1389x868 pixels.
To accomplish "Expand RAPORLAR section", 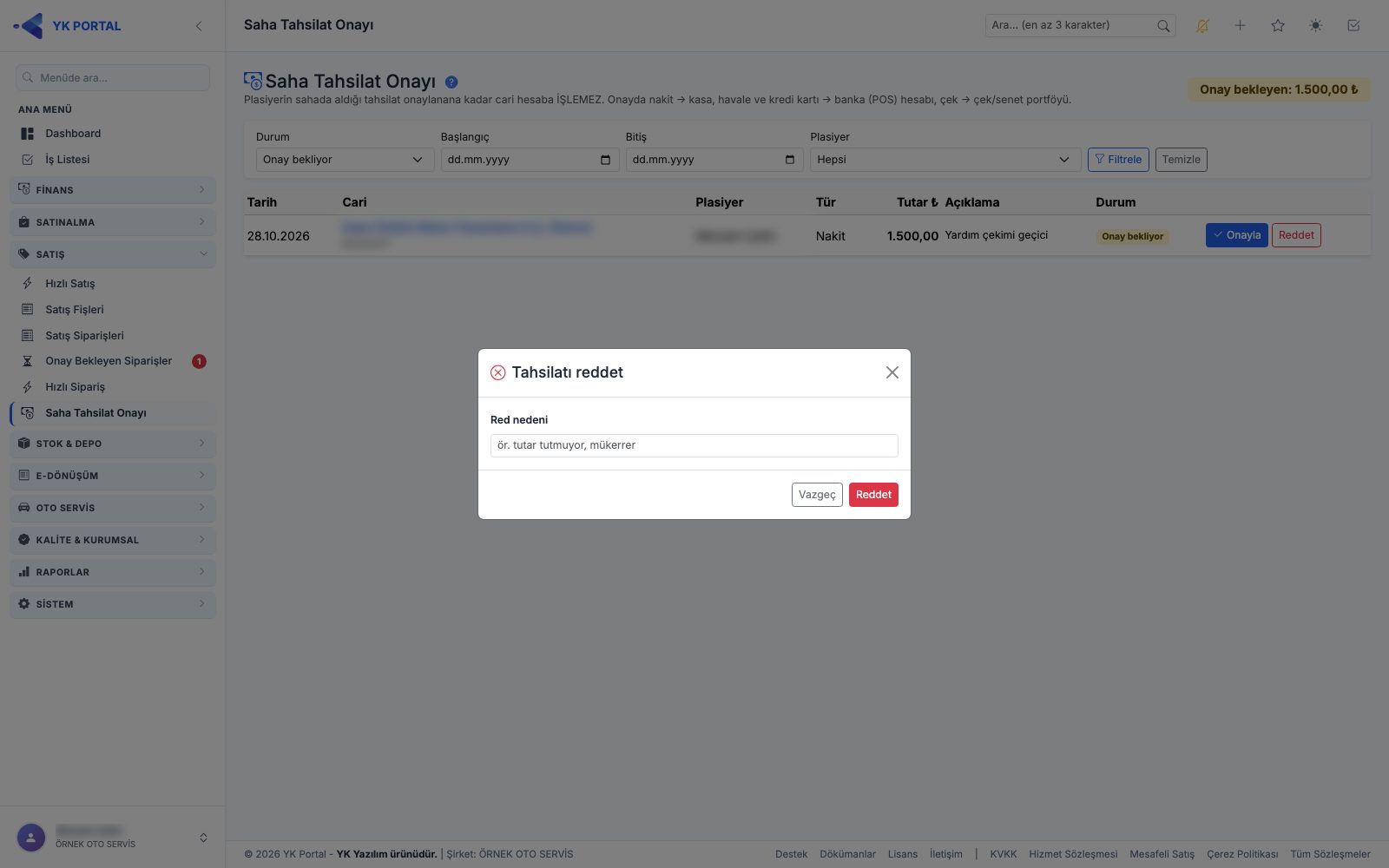I will [x=113, y=572].
